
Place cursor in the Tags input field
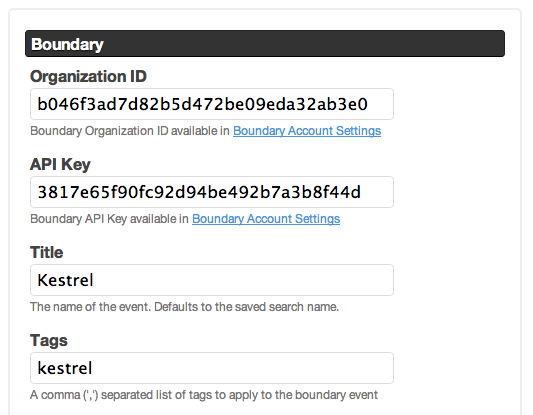point(212,368)
